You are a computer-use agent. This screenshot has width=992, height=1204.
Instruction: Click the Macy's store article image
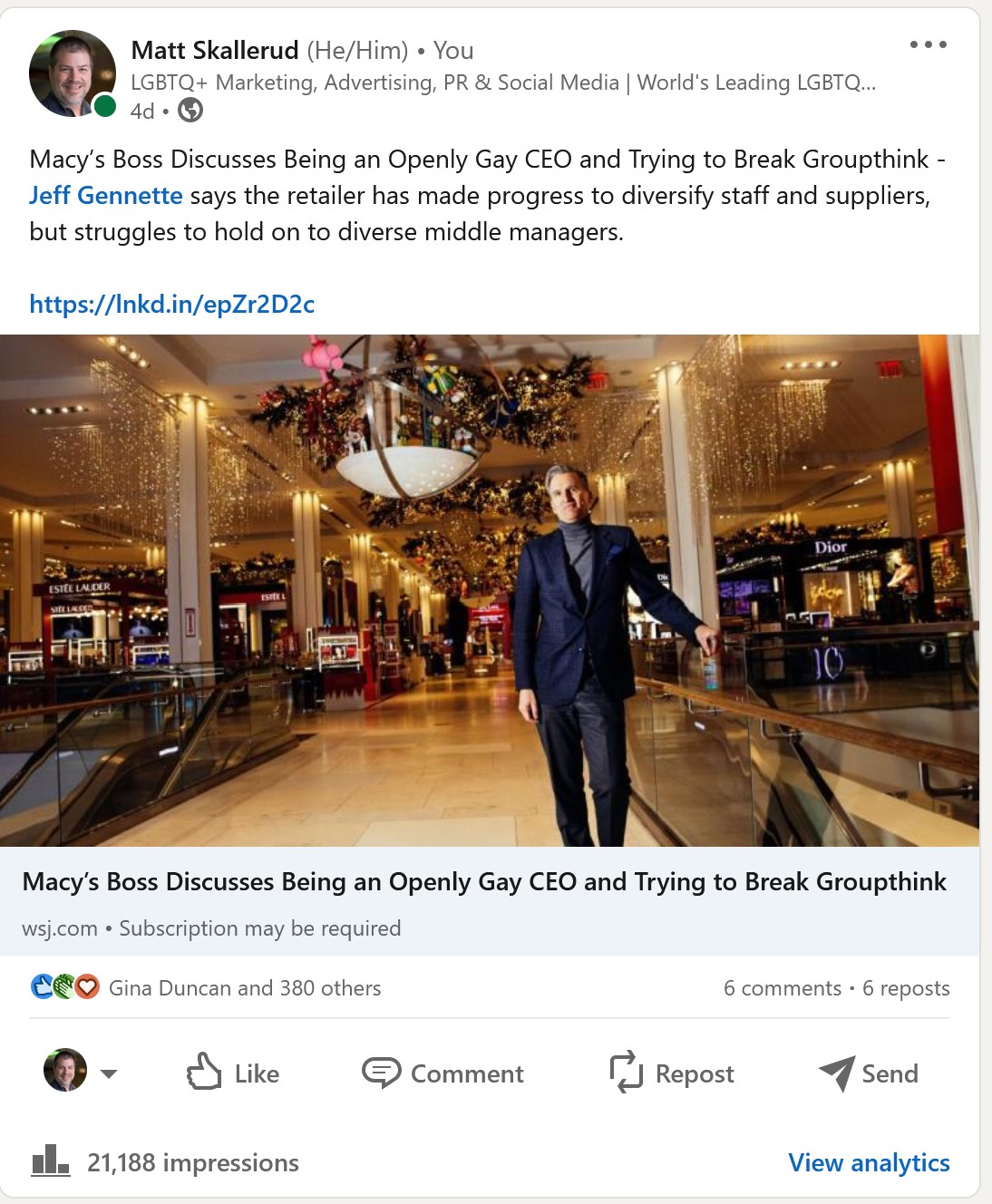[490, 590]
